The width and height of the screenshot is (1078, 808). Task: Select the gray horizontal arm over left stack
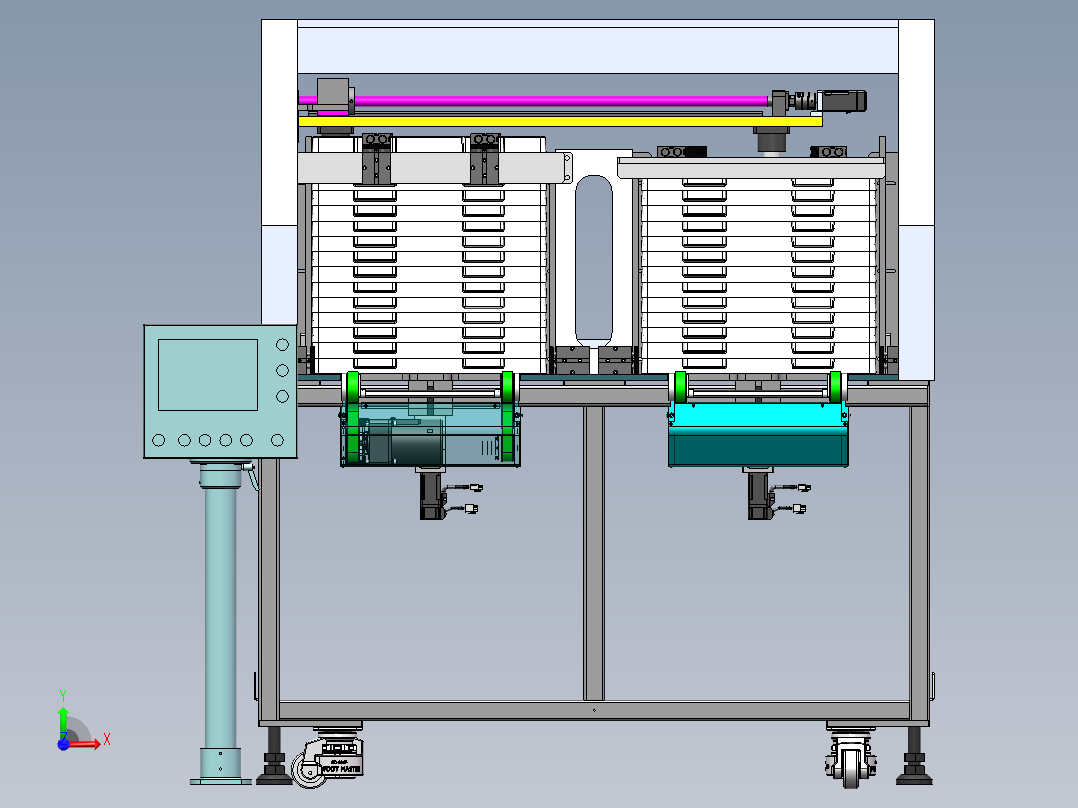(x=434, y=168)
